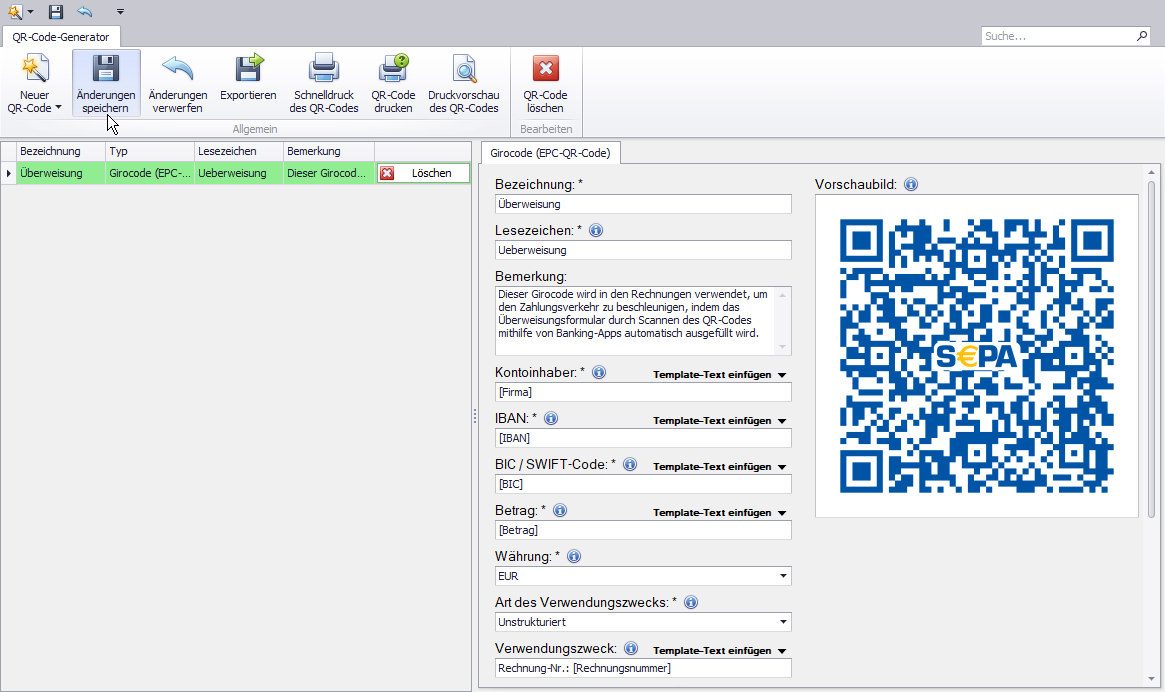Click the Kontoinhaber field with [Firma]
The height and width of the screenshot is (692, 1165).
click(x=643, y=392)
